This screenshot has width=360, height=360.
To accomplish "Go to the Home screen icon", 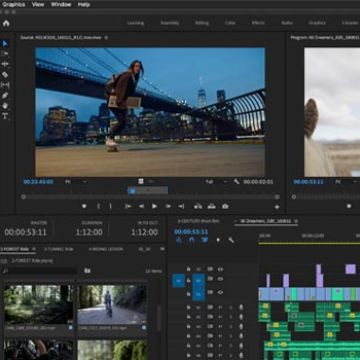I will 6,23.
